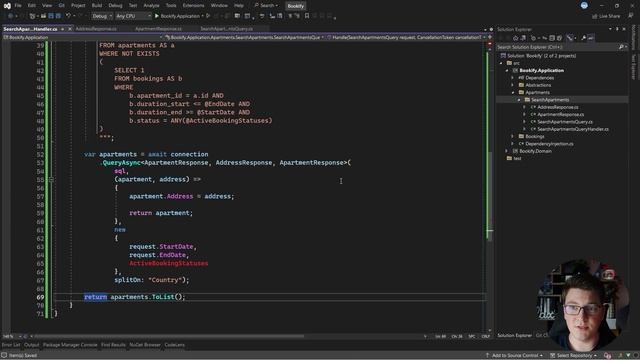The image size is (640, 360).
Task: Open the Build menu
Action: [97, 6]
